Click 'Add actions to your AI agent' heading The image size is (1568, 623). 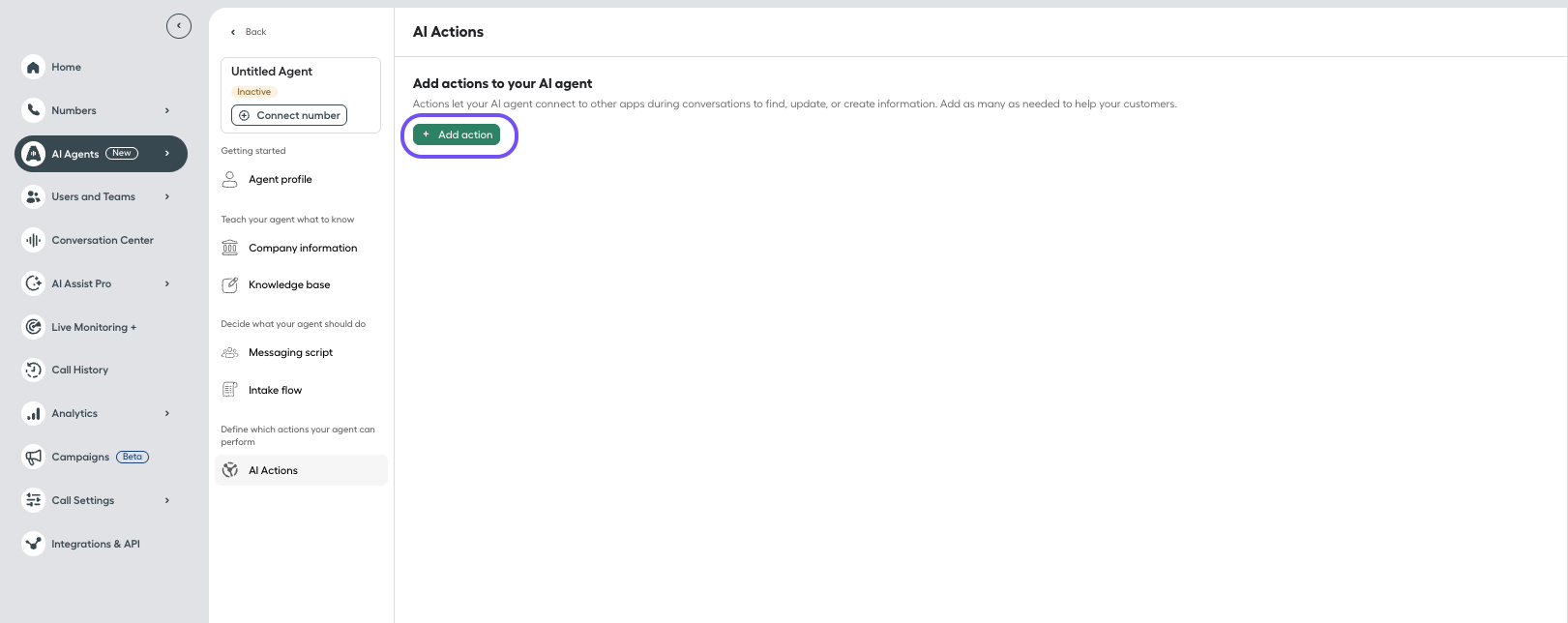click(x=503, y=83)
